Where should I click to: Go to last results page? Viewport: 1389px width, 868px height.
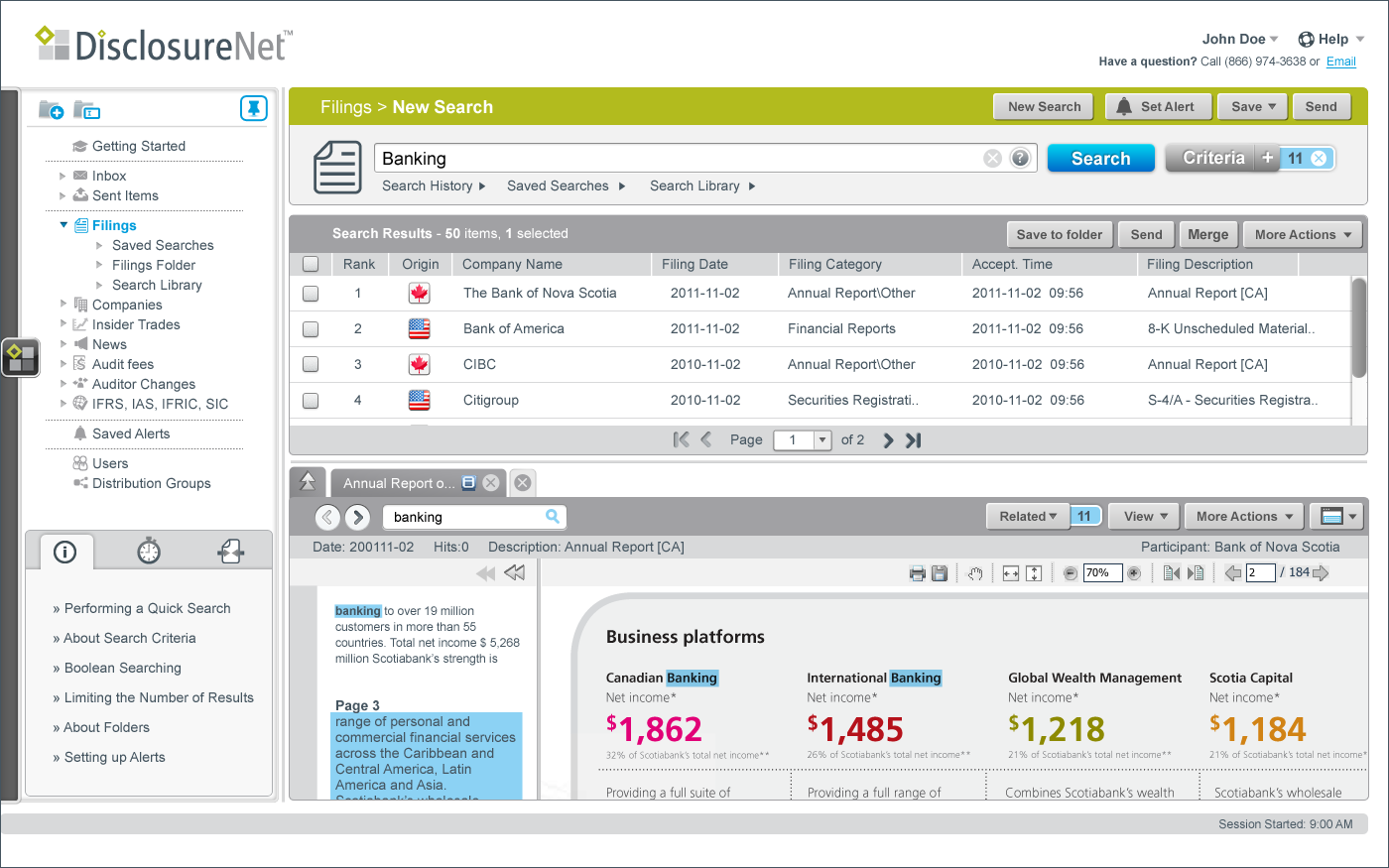914,440
